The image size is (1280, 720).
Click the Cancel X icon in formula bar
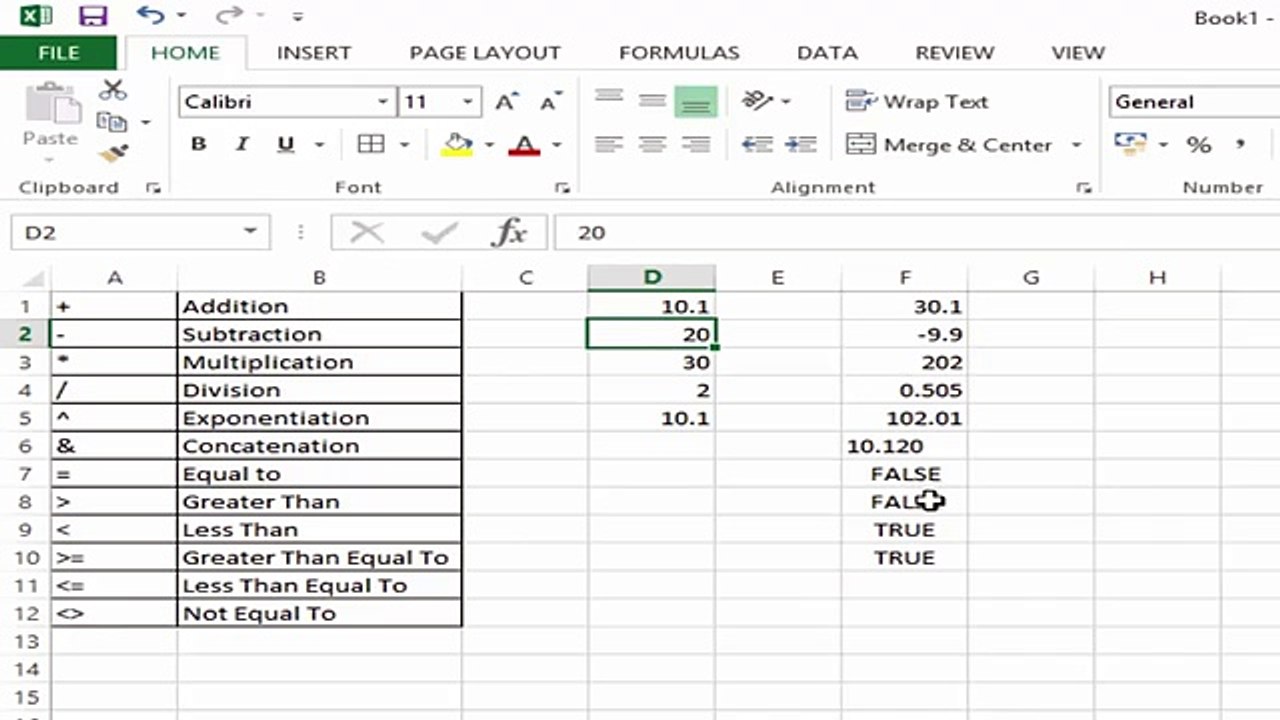point(367,232)
